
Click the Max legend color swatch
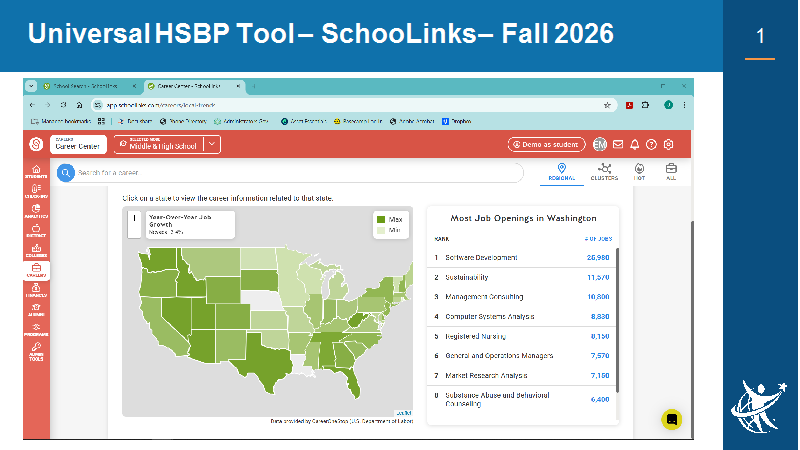[x=381, y=219]
